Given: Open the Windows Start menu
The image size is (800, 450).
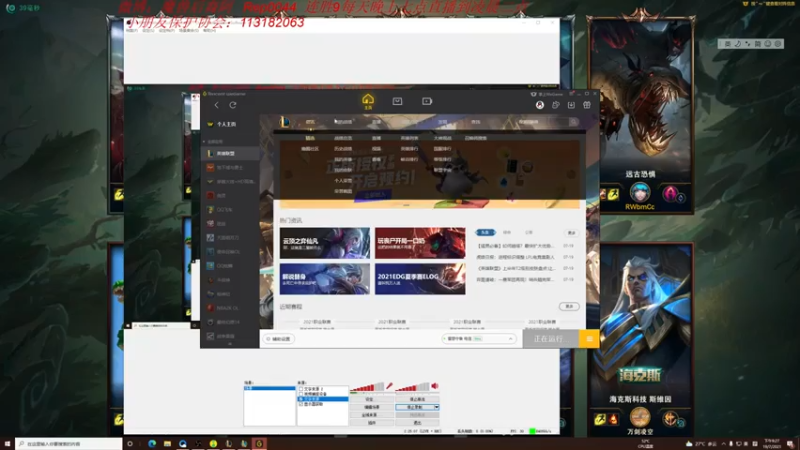Looking at the screenshot, I should coord(7,444).
